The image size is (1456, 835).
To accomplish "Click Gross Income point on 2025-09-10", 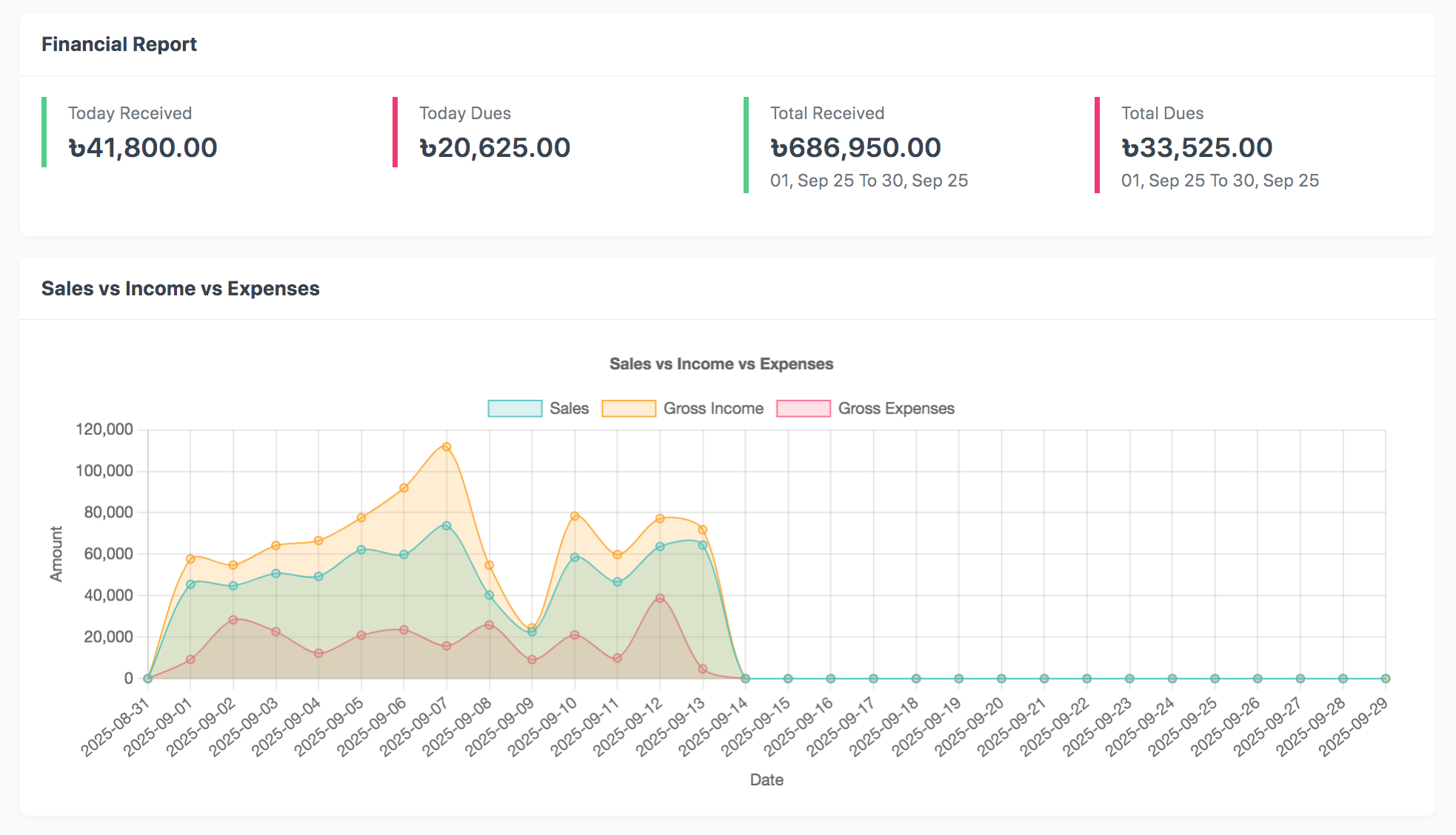I will coord(575,516).
